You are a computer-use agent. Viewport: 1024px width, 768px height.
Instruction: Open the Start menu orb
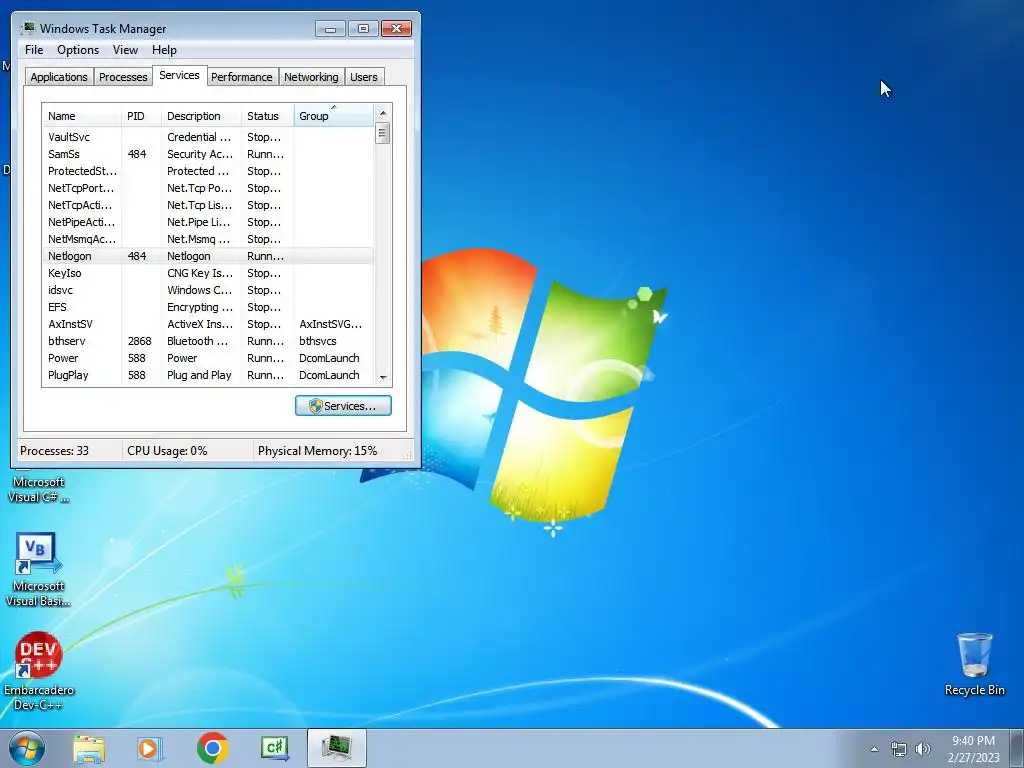[27, 748]
